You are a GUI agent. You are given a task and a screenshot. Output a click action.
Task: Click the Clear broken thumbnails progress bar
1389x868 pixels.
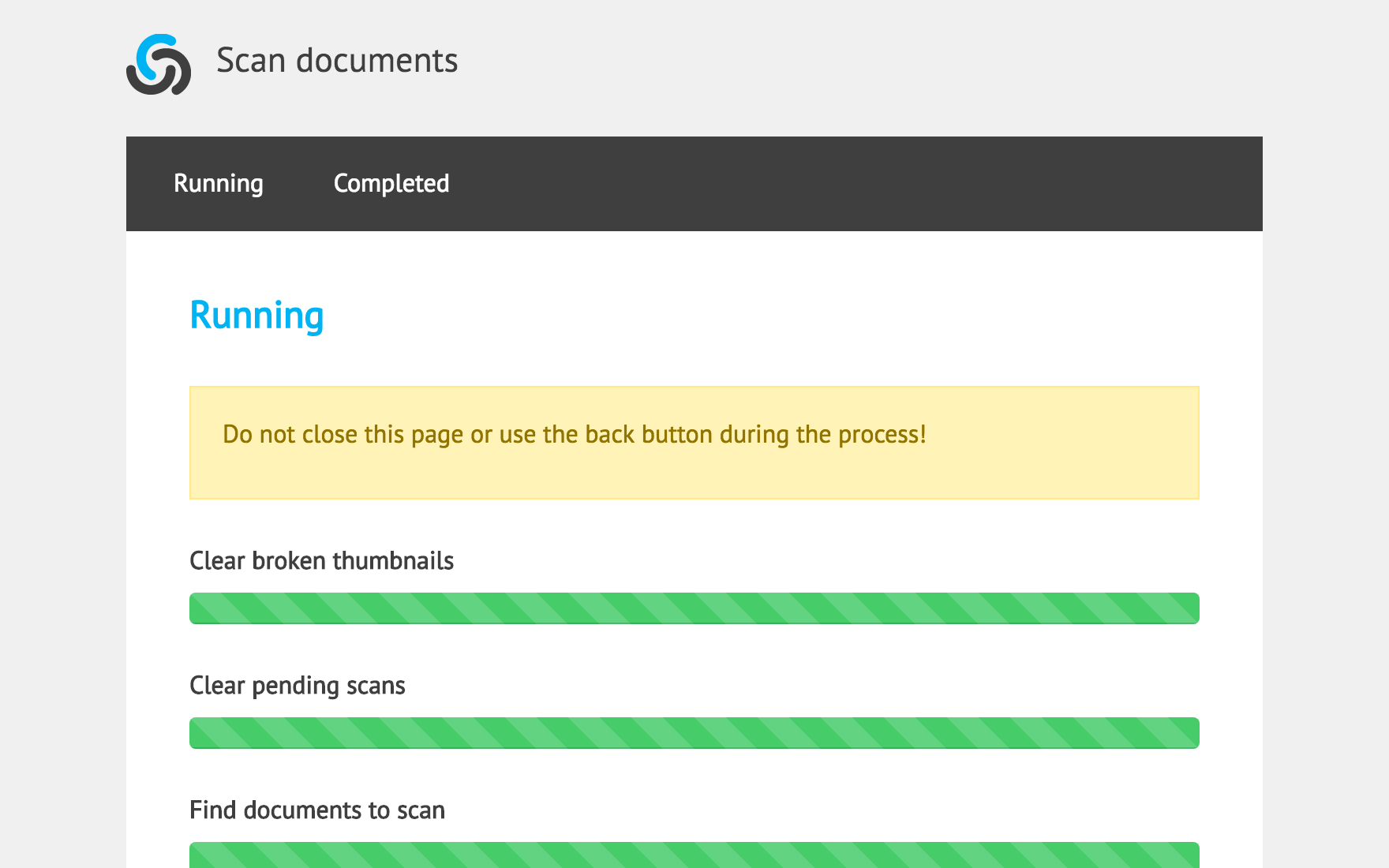click(694, 608)
